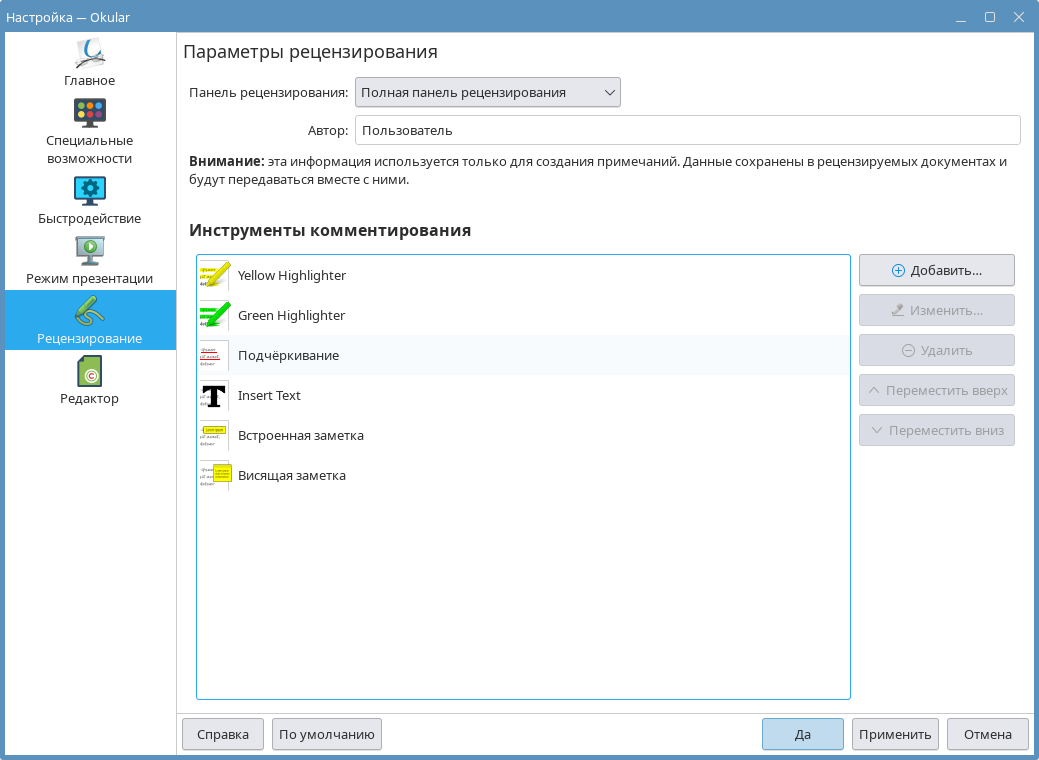Click into the Автор text field
1039x760 pixels.
pos(687,130)
